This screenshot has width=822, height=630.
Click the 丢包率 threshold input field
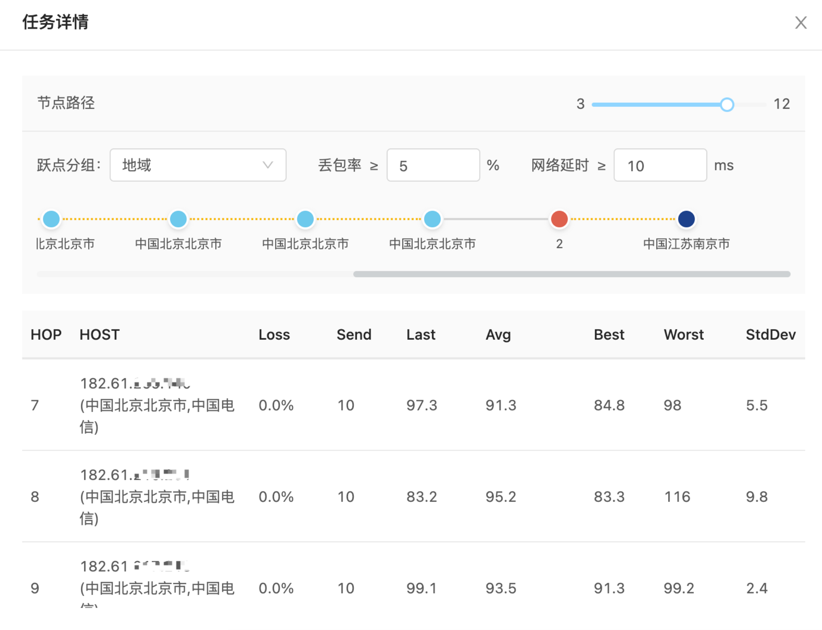click(x=432, y=165)
